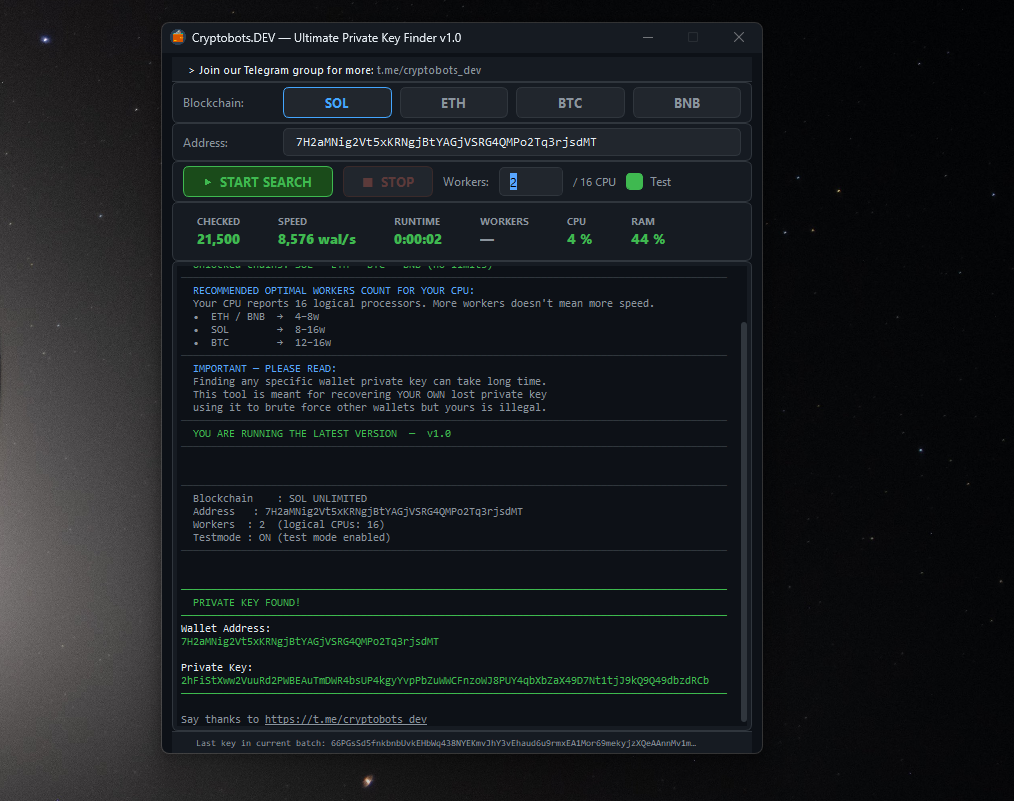Image resolution: width=1014 pixels, height=801 pixels.
Task: Choose the BTC blockchain button
Action: (570, 103)
